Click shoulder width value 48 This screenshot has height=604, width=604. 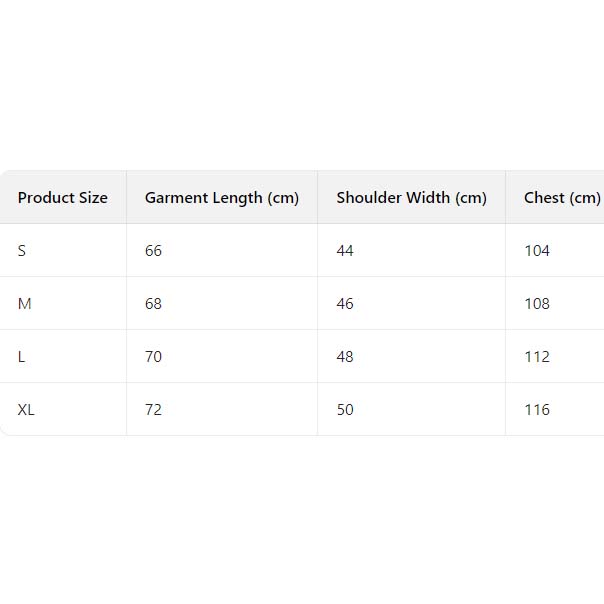[x=345, y=357]
